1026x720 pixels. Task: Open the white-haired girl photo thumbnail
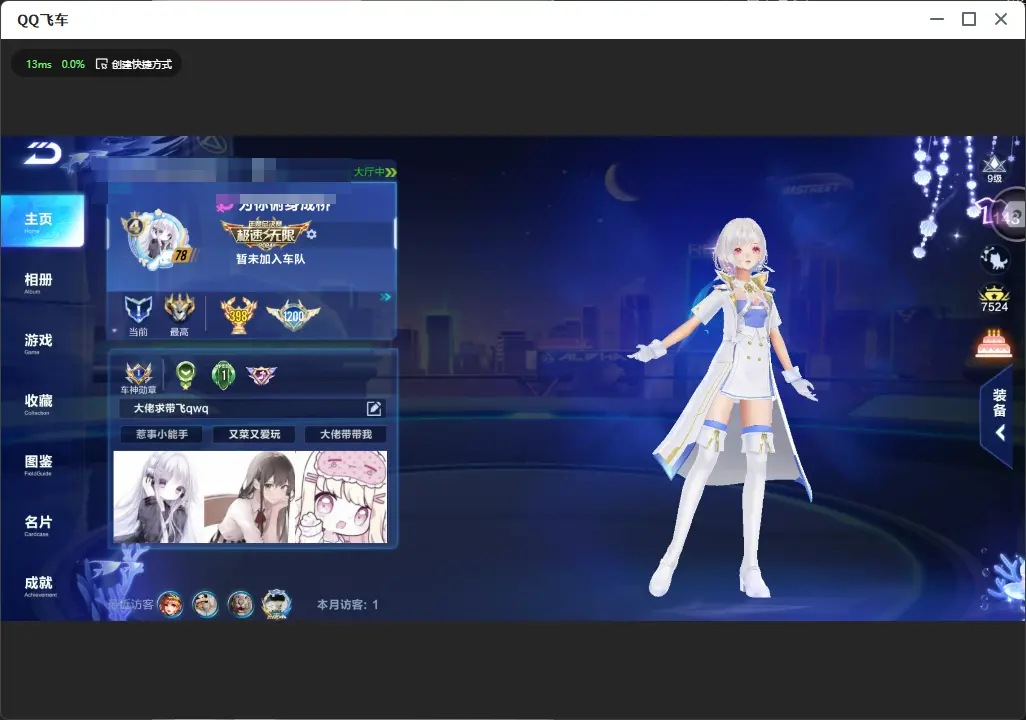tap(159, 497)
